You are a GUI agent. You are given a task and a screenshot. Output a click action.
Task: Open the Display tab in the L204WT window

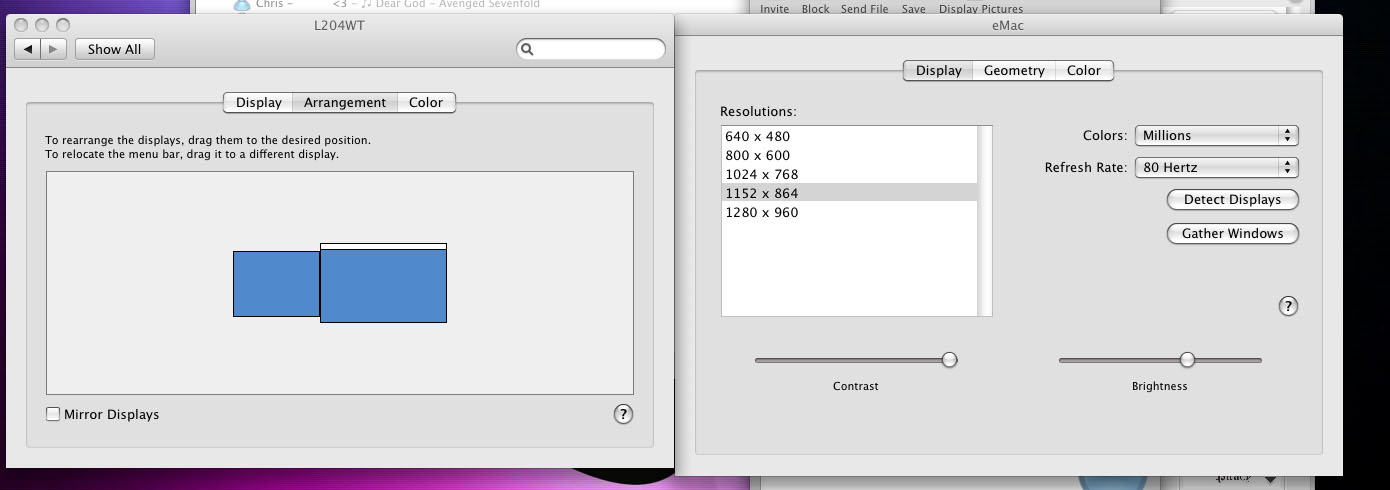259,102
